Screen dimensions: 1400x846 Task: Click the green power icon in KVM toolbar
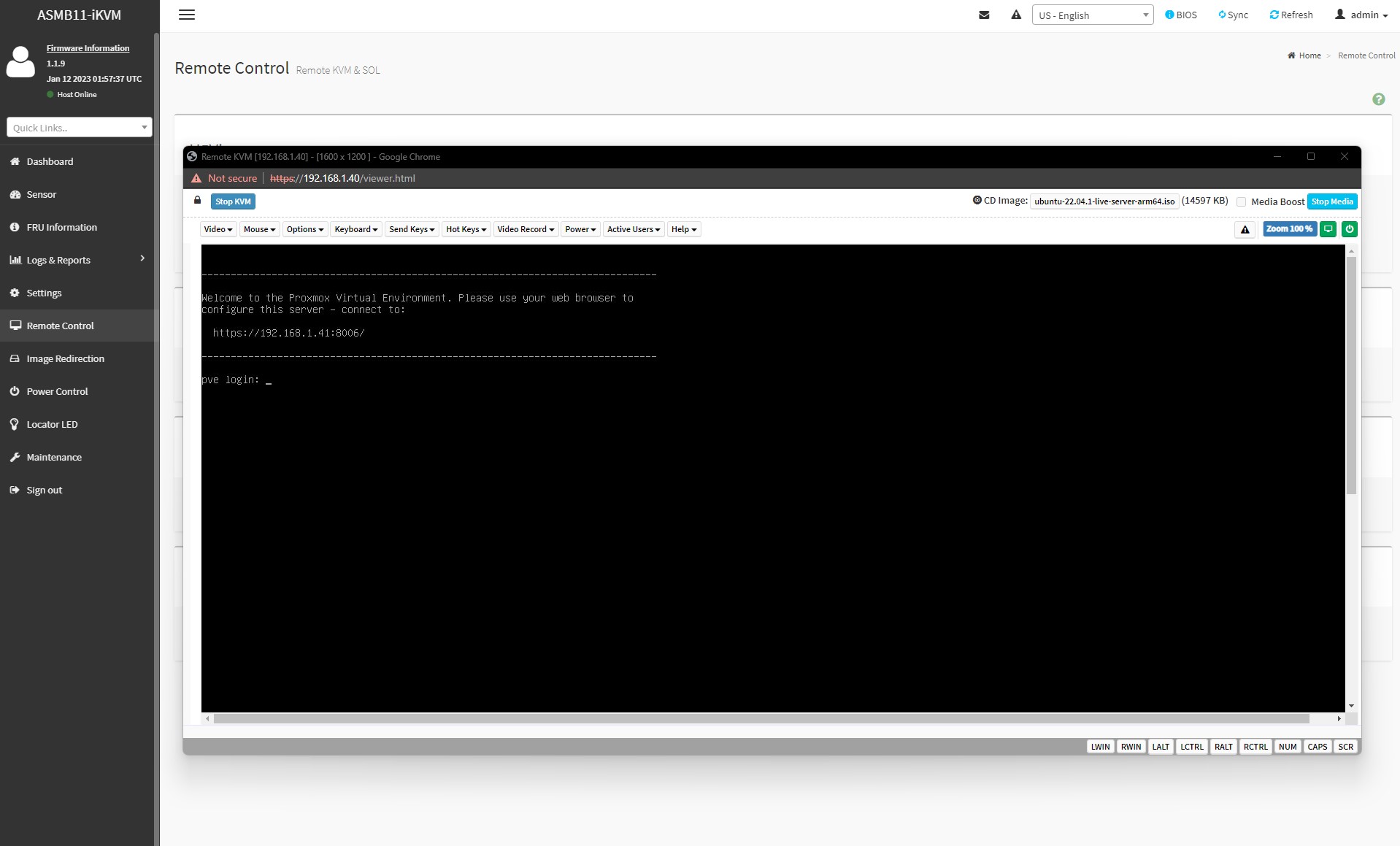pos(1350,229)
